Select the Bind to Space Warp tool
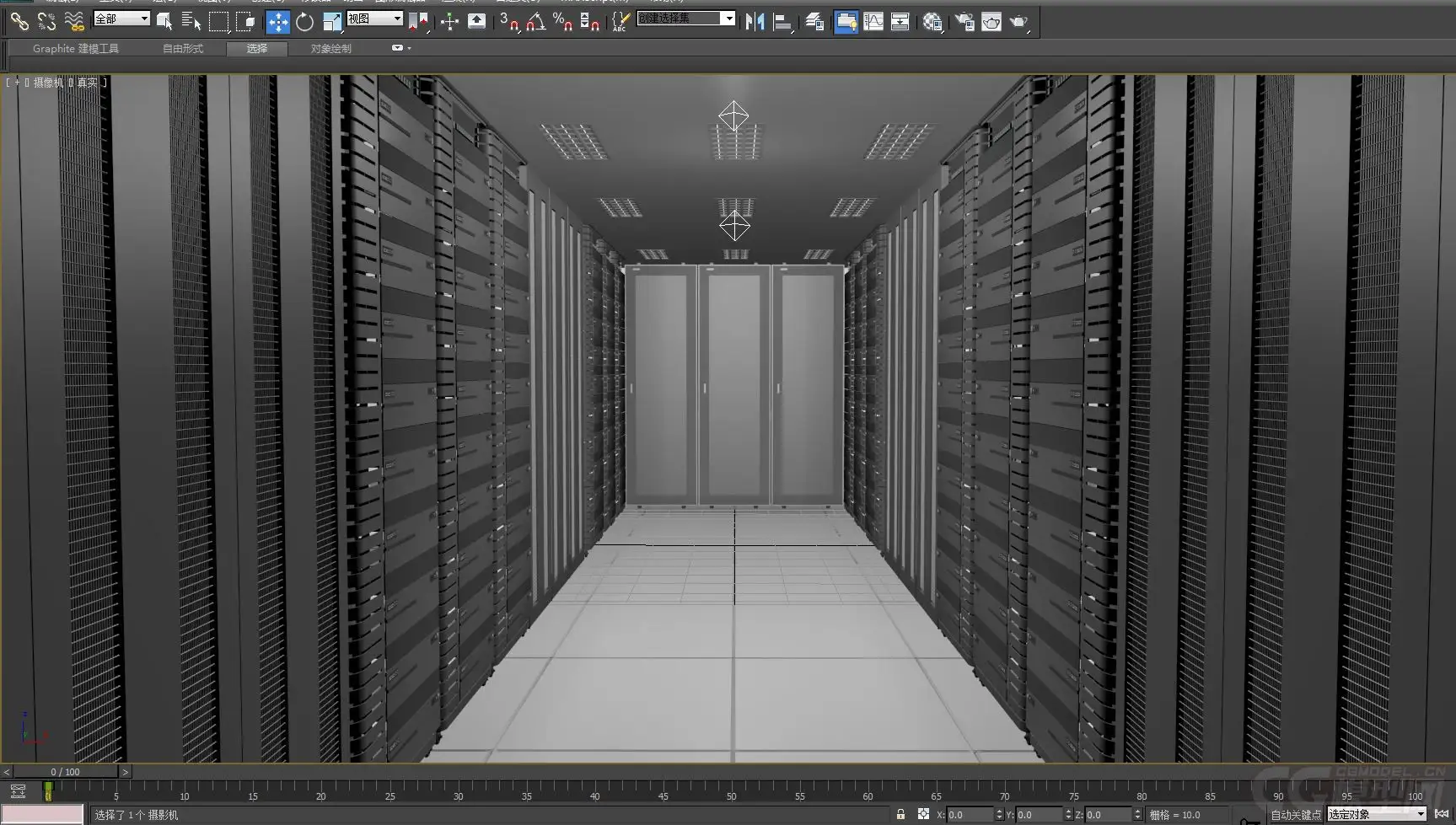This screenshot has height=825, width=1456. click(74, 21)
